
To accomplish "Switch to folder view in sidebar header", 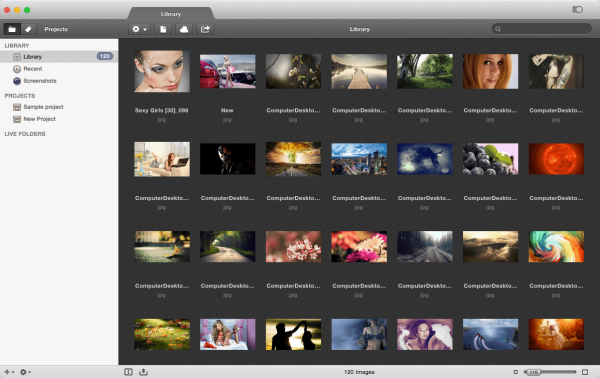I will [x=12, y=29].
